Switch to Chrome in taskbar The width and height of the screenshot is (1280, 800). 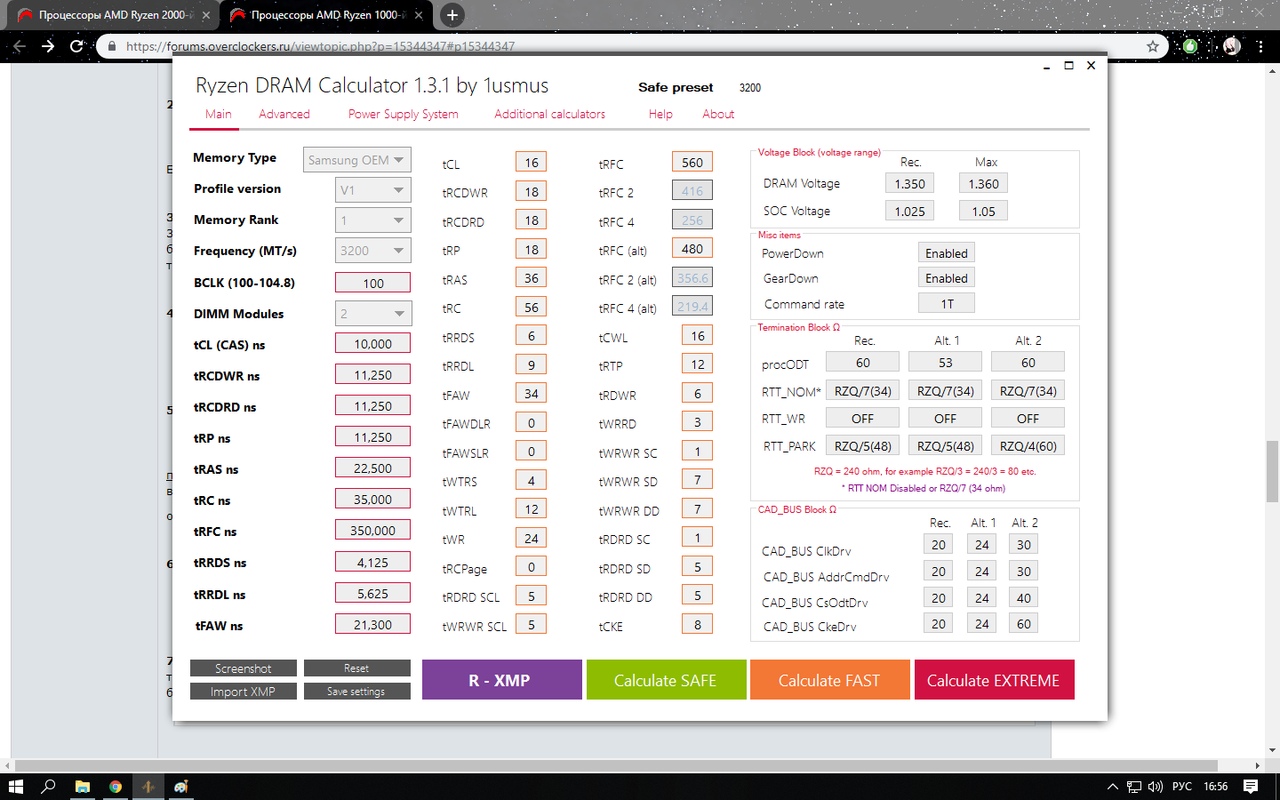tap(115, 786)
